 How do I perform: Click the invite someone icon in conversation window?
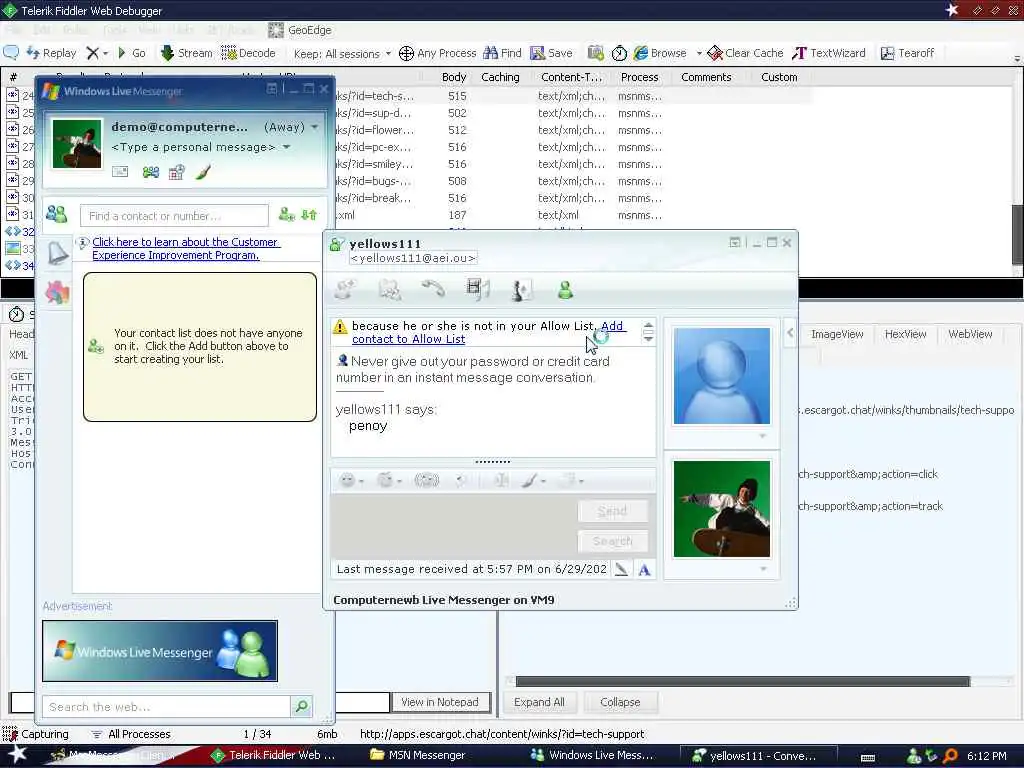click(x=345, y=289)
